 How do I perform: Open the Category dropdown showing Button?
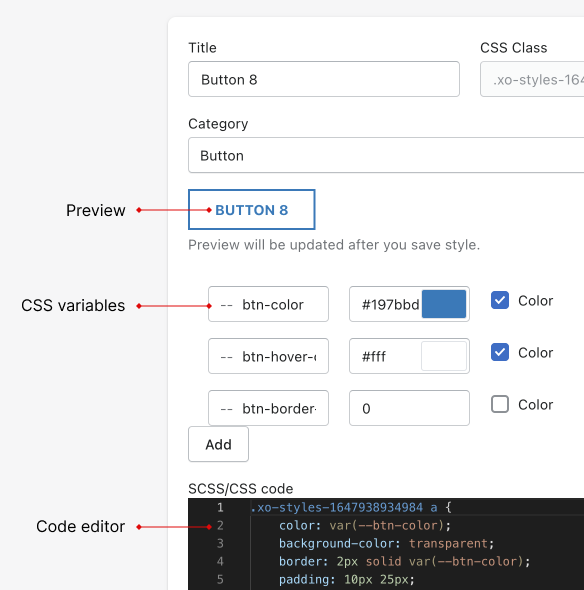pos(386,155)
